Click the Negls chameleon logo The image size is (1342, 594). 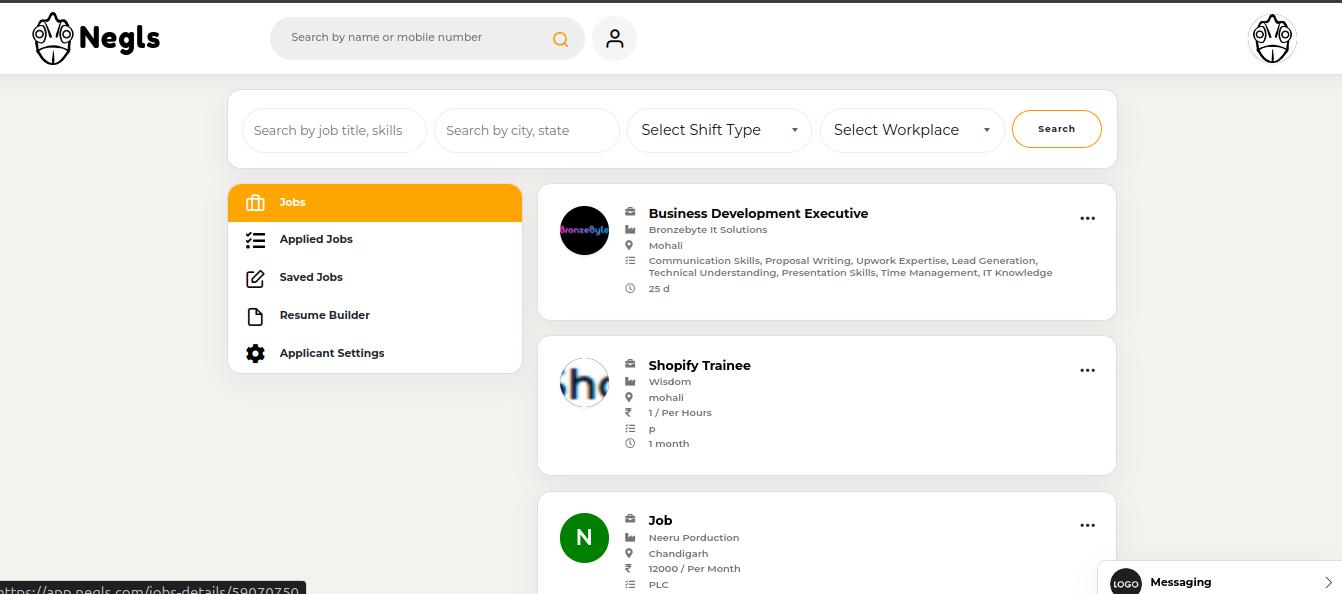(54, 39)
